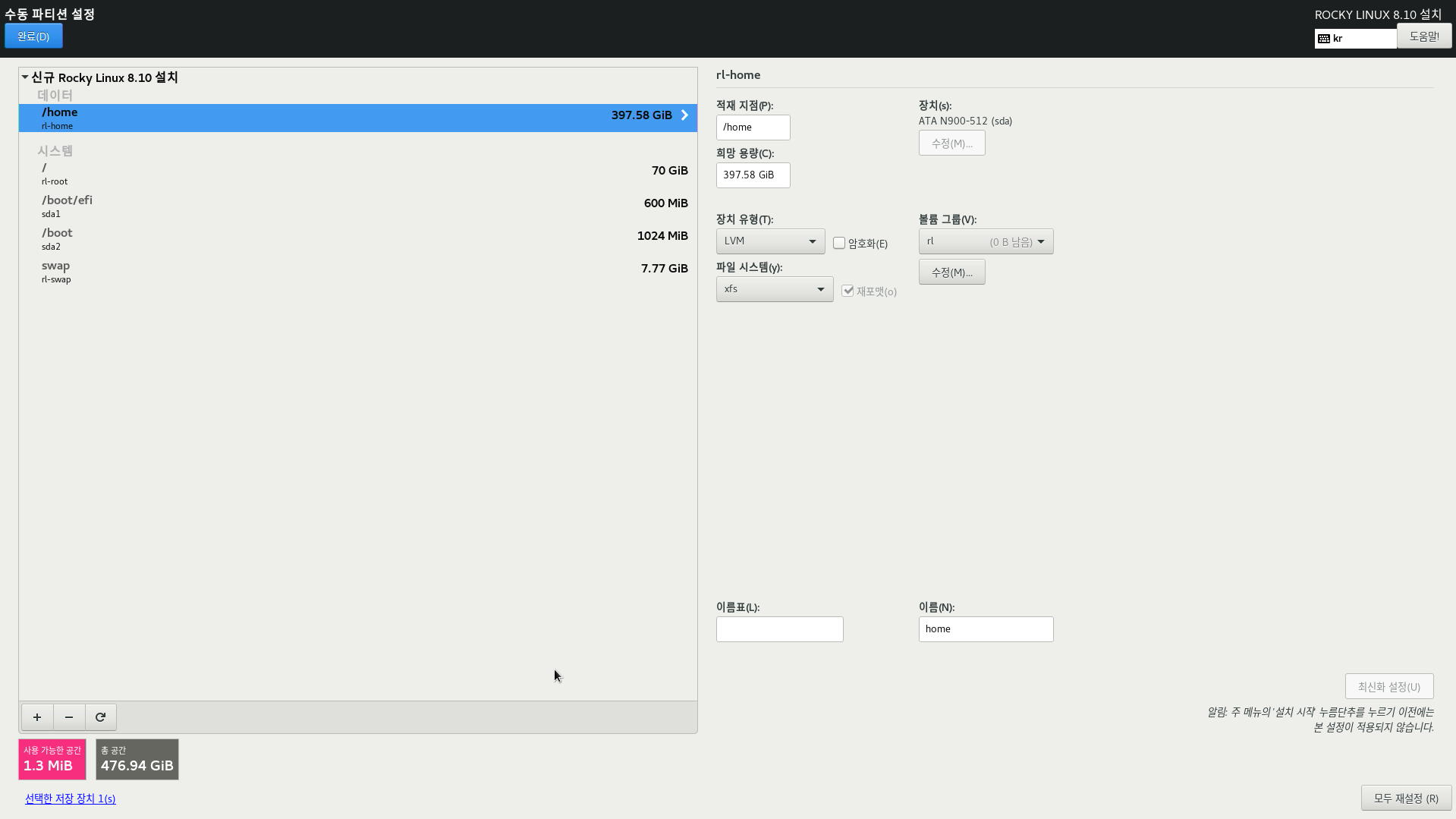
Task: Click the arrow chevron on the /home row
Action: coord(684,115)
